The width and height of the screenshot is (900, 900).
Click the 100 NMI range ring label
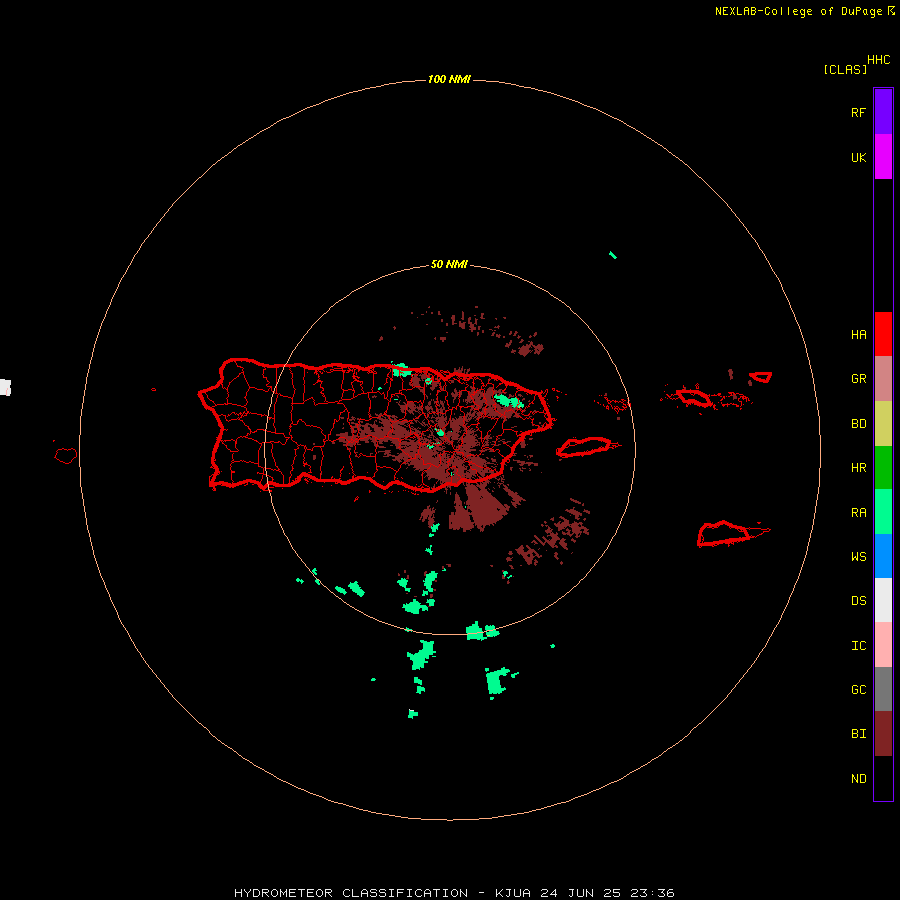(449, 79)
